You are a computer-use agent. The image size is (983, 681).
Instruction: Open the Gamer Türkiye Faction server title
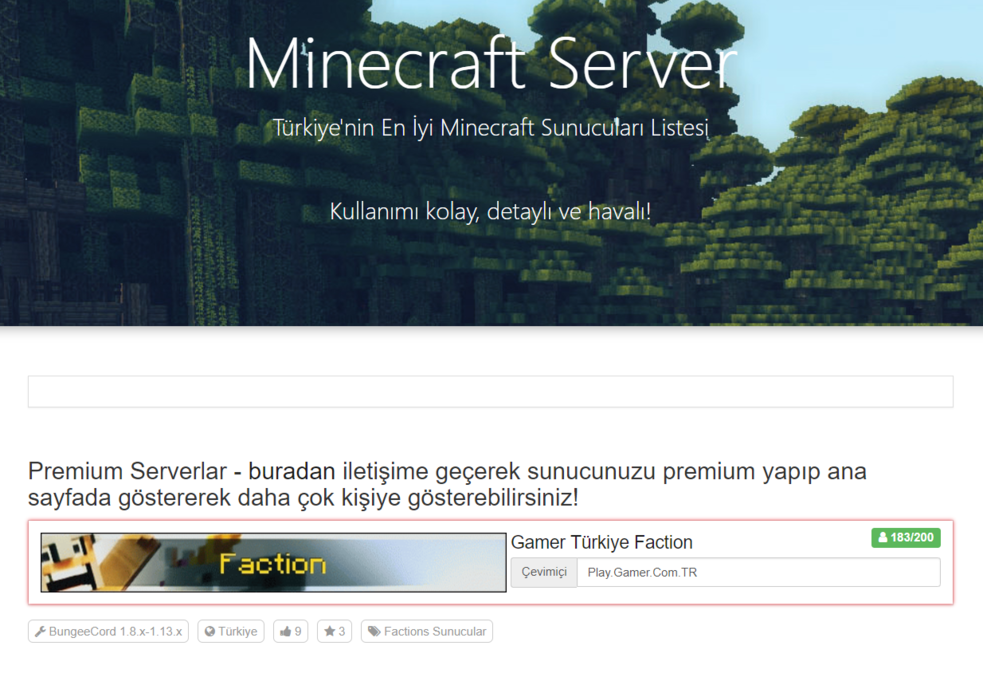pos(602,542)
